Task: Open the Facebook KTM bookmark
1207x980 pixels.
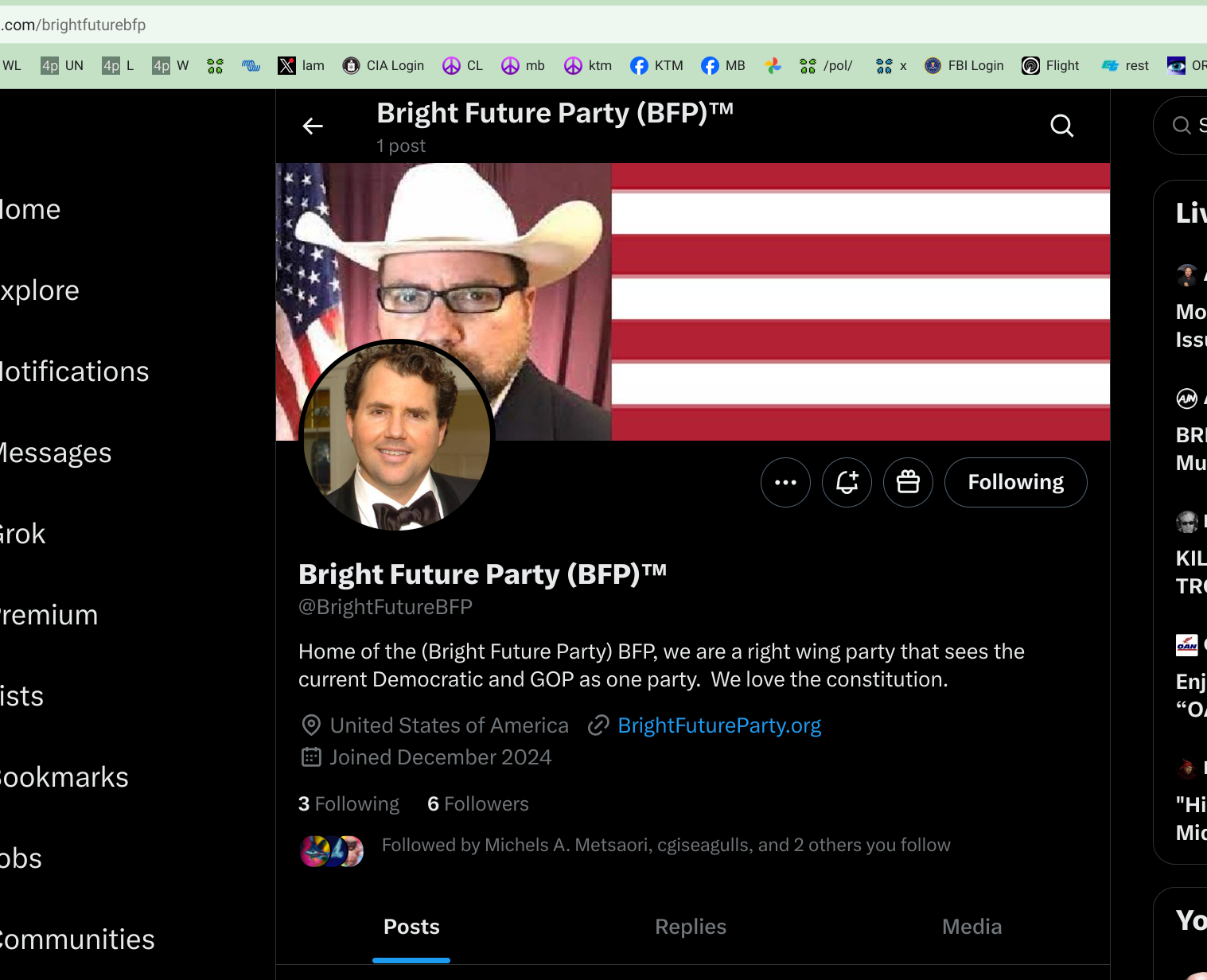Action: pyautogui.click(x=656, y=65)
